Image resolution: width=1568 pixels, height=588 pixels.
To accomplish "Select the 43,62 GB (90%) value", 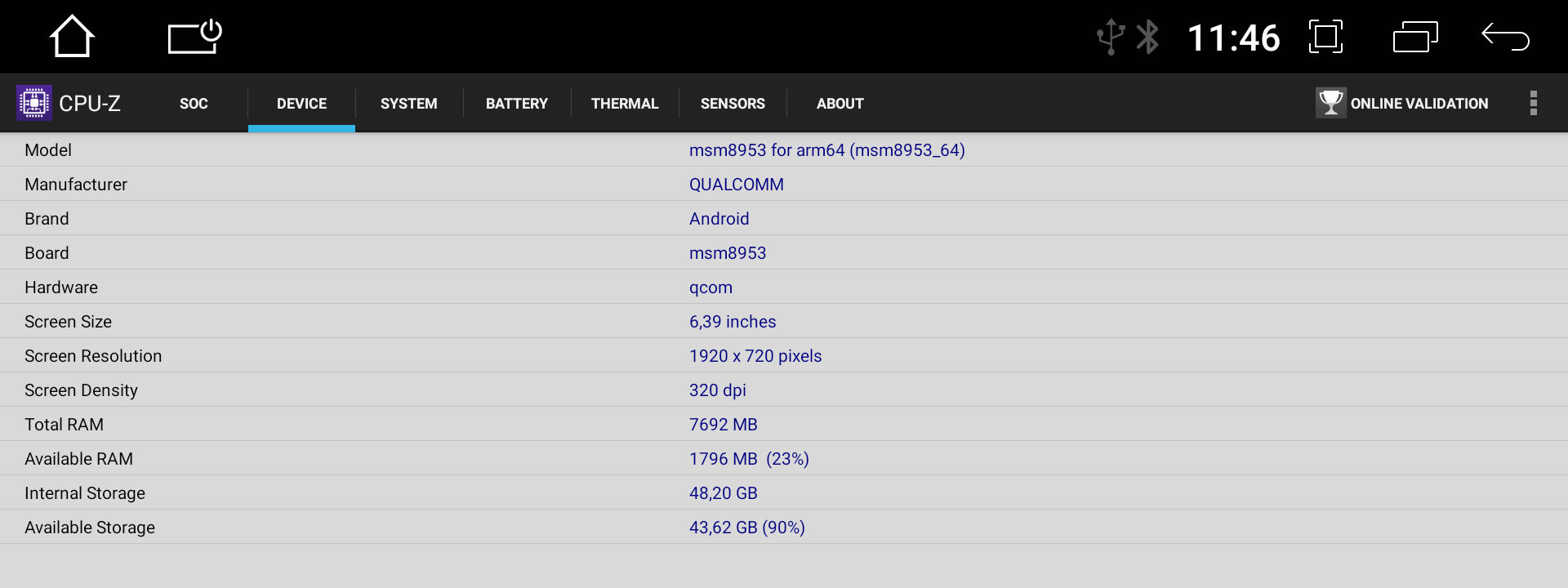I will coord(746,528).
